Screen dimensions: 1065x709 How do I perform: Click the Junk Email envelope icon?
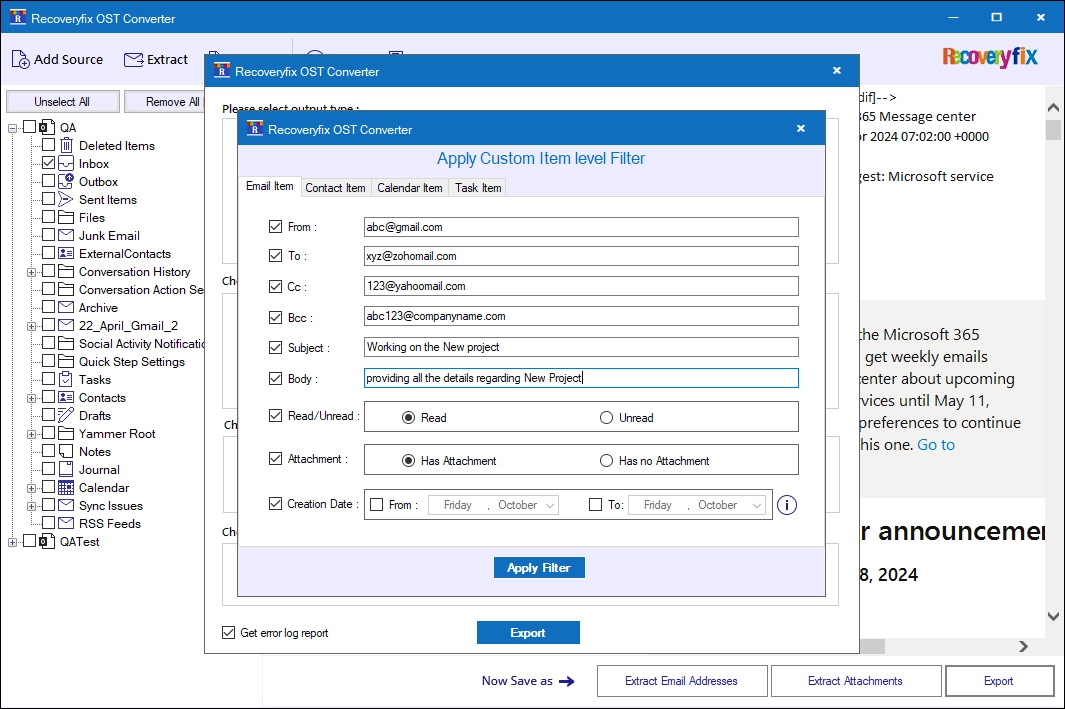[66, 236]
